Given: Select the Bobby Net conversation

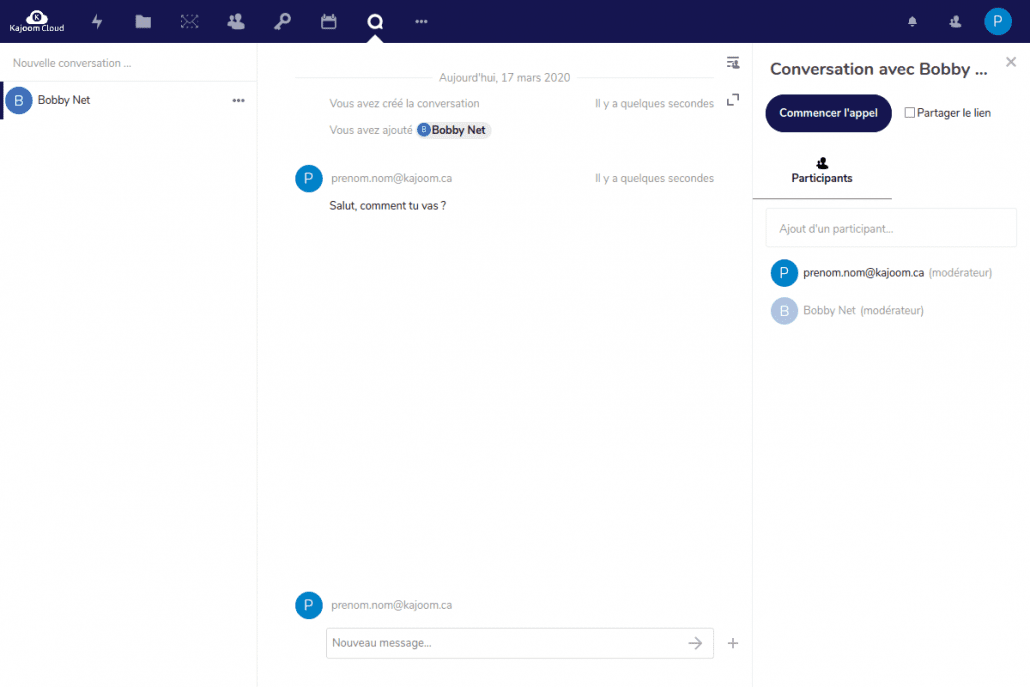Looking at the screenshot, I should 128,100.
